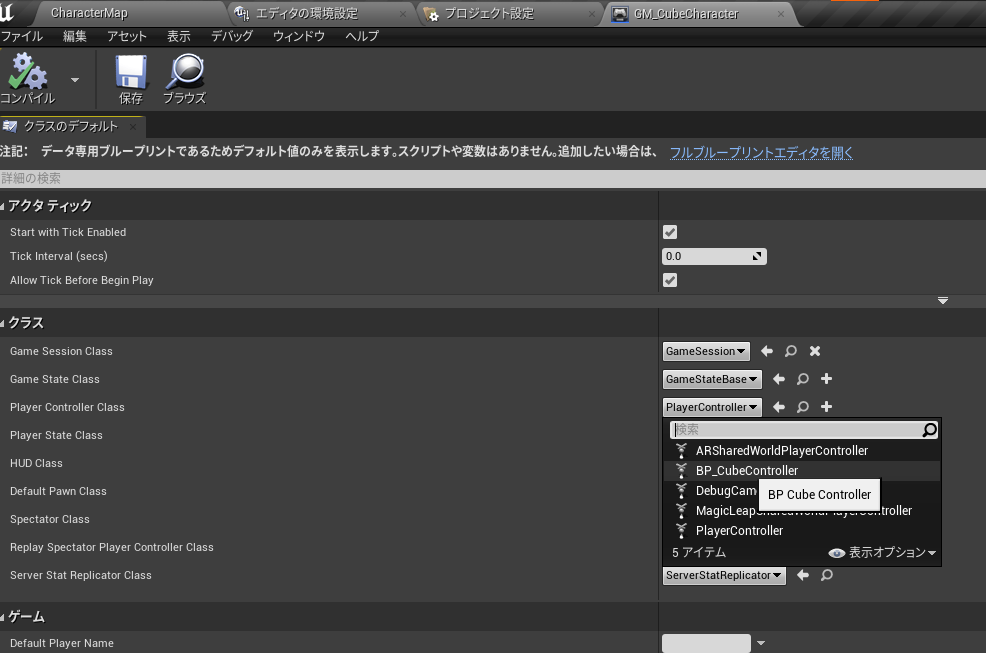Open the 編集 menu

[75, 36]
